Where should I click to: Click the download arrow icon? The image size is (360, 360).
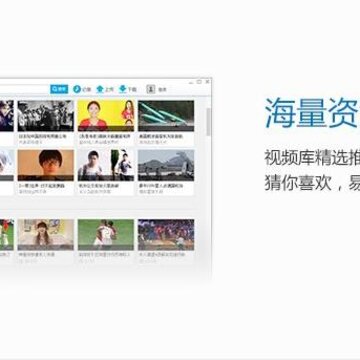123,89
